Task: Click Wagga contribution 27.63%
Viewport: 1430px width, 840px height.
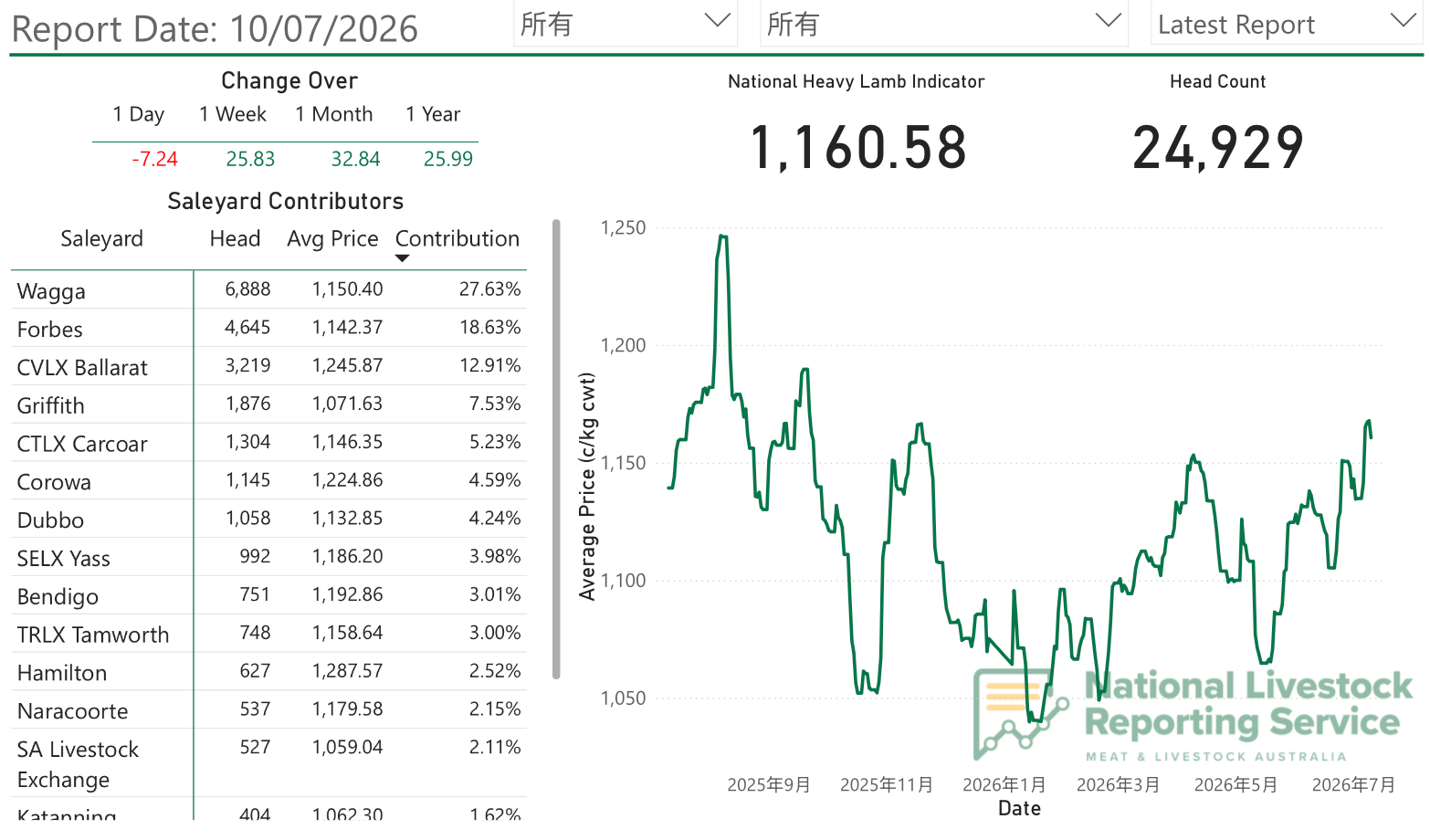Action: [489, 289]
